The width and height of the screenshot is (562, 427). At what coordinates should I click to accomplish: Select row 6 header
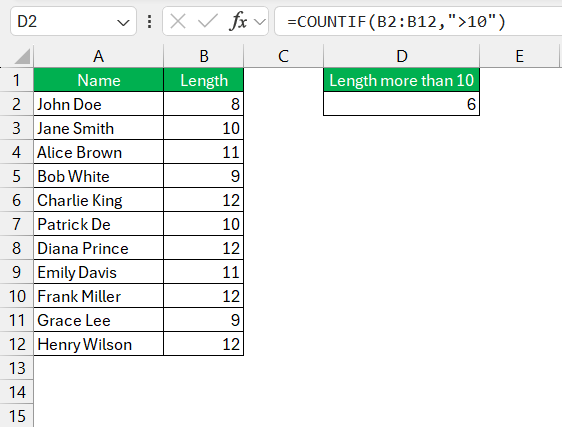[16, 200]
